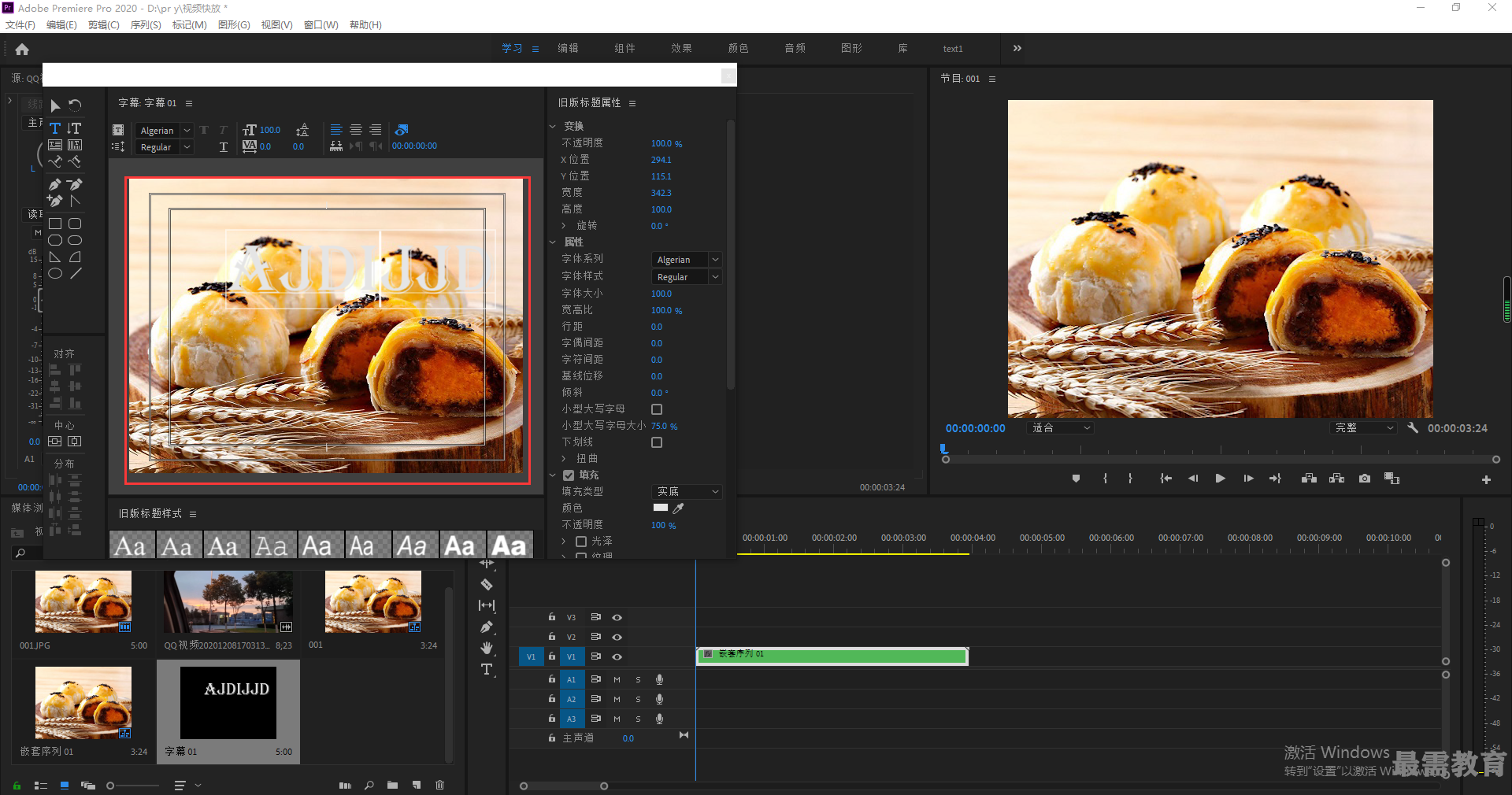
Task: Mute audio track A1
Action: [617, 679]
